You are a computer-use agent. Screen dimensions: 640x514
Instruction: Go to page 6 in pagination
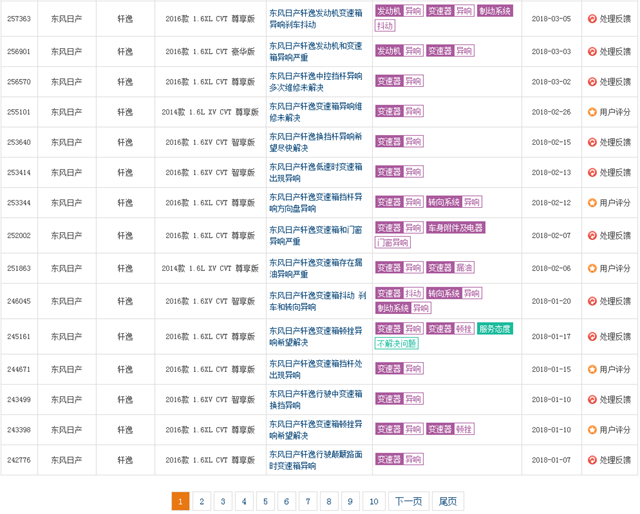287,501
